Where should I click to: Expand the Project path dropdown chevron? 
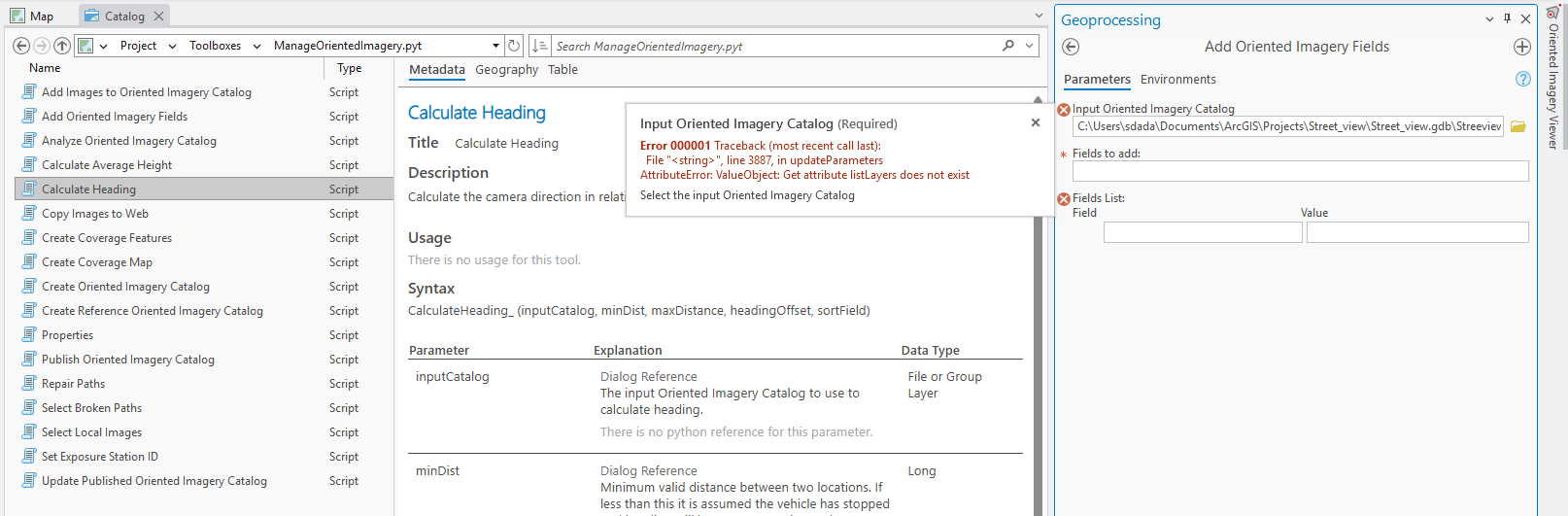[172, 46]
